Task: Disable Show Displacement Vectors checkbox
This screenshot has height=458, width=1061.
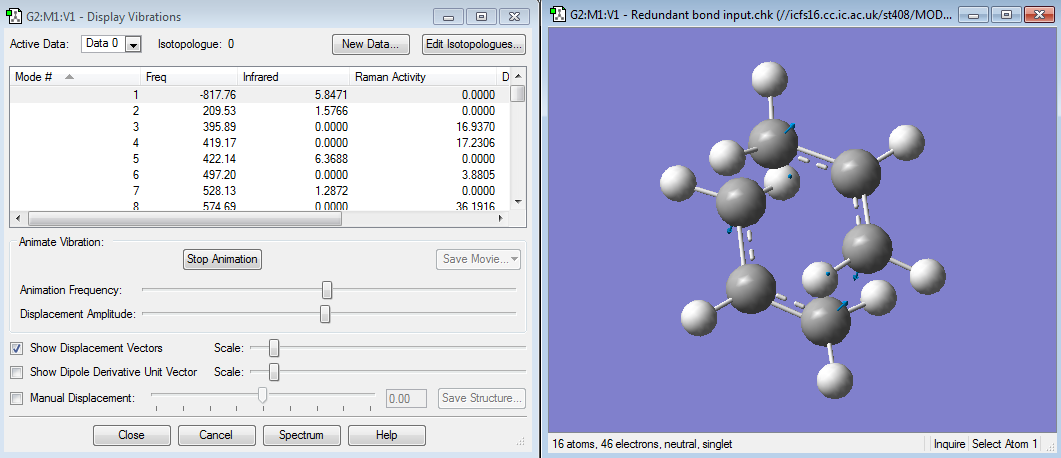Action: point(17,348)
